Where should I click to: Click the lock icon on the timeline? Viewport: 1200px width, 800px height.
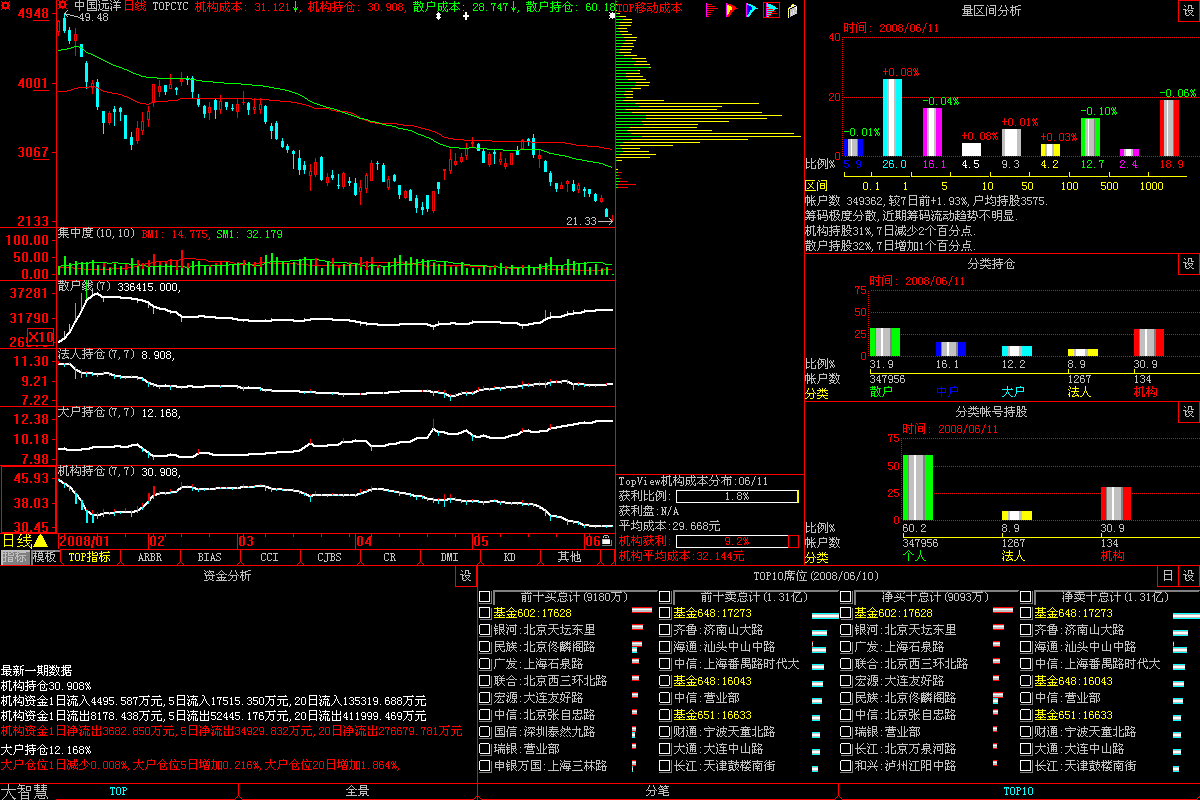tap(605, 541)
